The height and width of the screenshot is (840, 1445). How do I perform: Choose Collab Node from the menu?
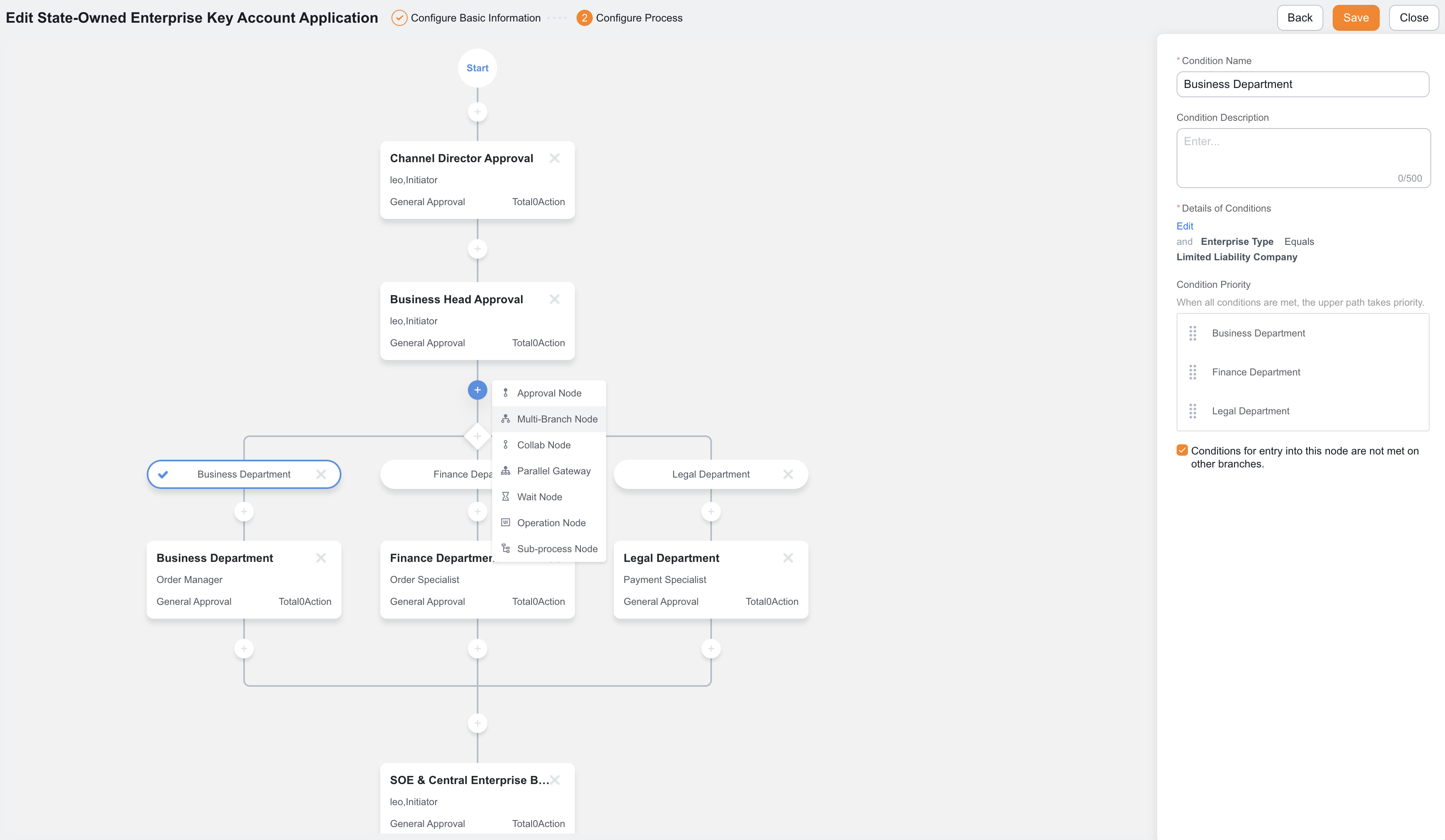(x=549, y=445)
